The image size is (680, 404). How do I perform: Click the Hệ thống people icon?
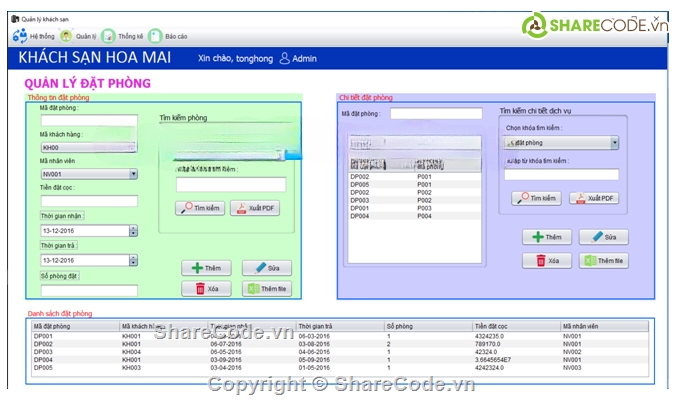pyautogui.click(x=20, y=36)
